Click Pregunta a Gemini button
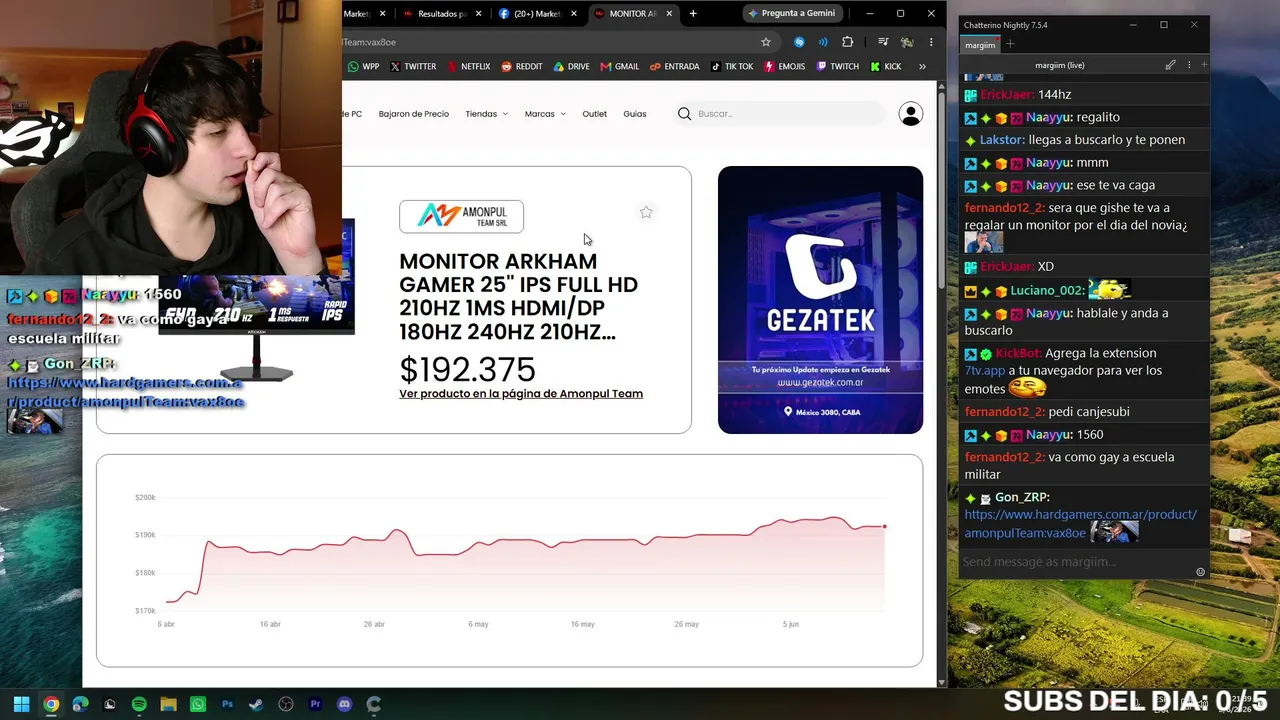This screenshot has height=720, width=1280. point(791,14)
